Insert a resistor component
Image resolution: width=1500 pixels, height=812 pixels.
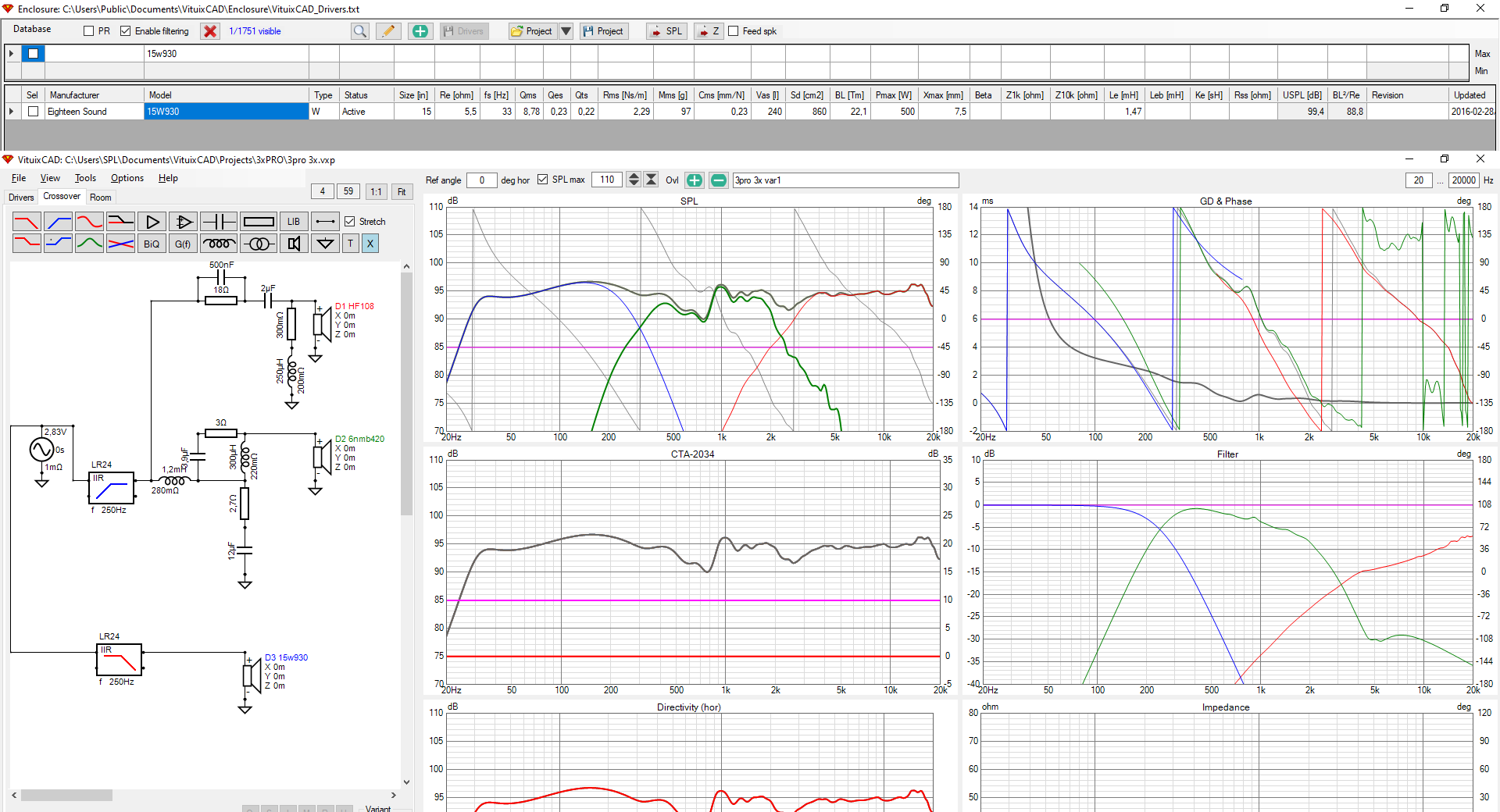(x=259, y=222)
